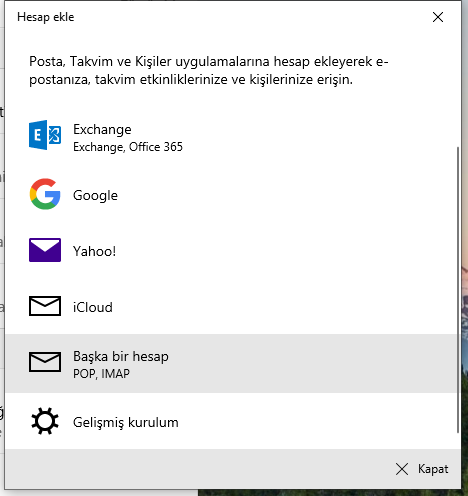Click the 'POP, IMAP' subtitle
This screenshot has width=468, height=496.
(101, 374)
